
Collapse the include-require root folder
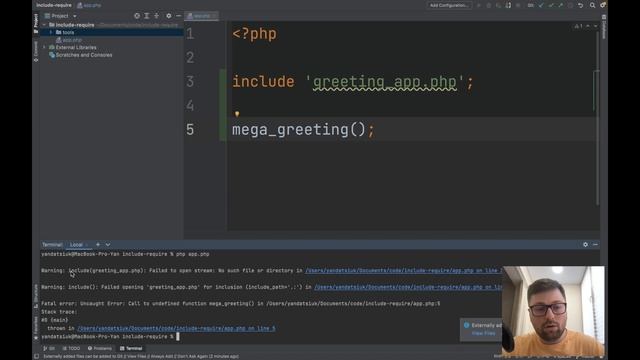(x=44, y=25)
